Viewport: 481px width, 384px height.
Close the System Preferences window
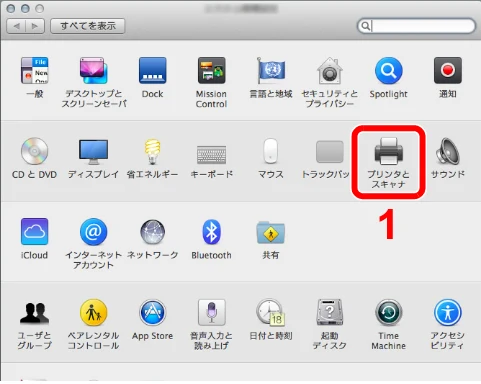[11, 8]
